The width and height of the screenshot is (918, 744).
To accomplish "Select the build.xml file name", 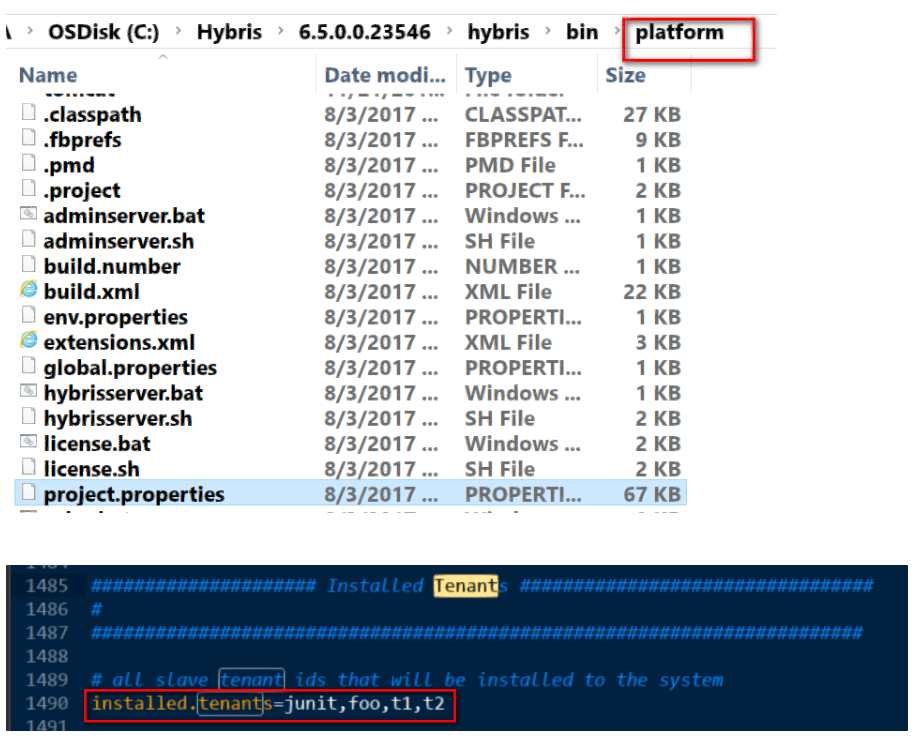I will tap(92, 292).
